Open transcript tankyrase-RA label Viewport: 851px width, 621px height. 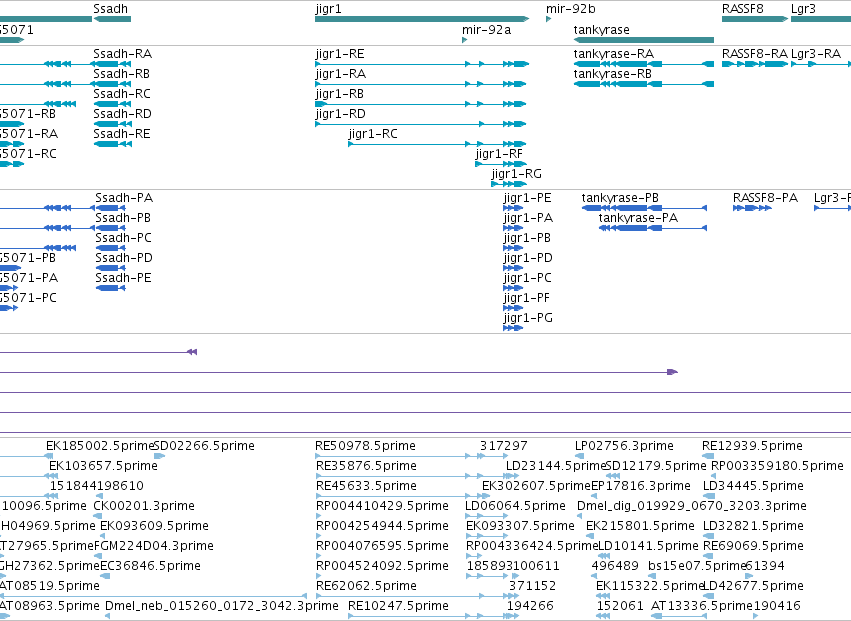(x=614, y=54)
